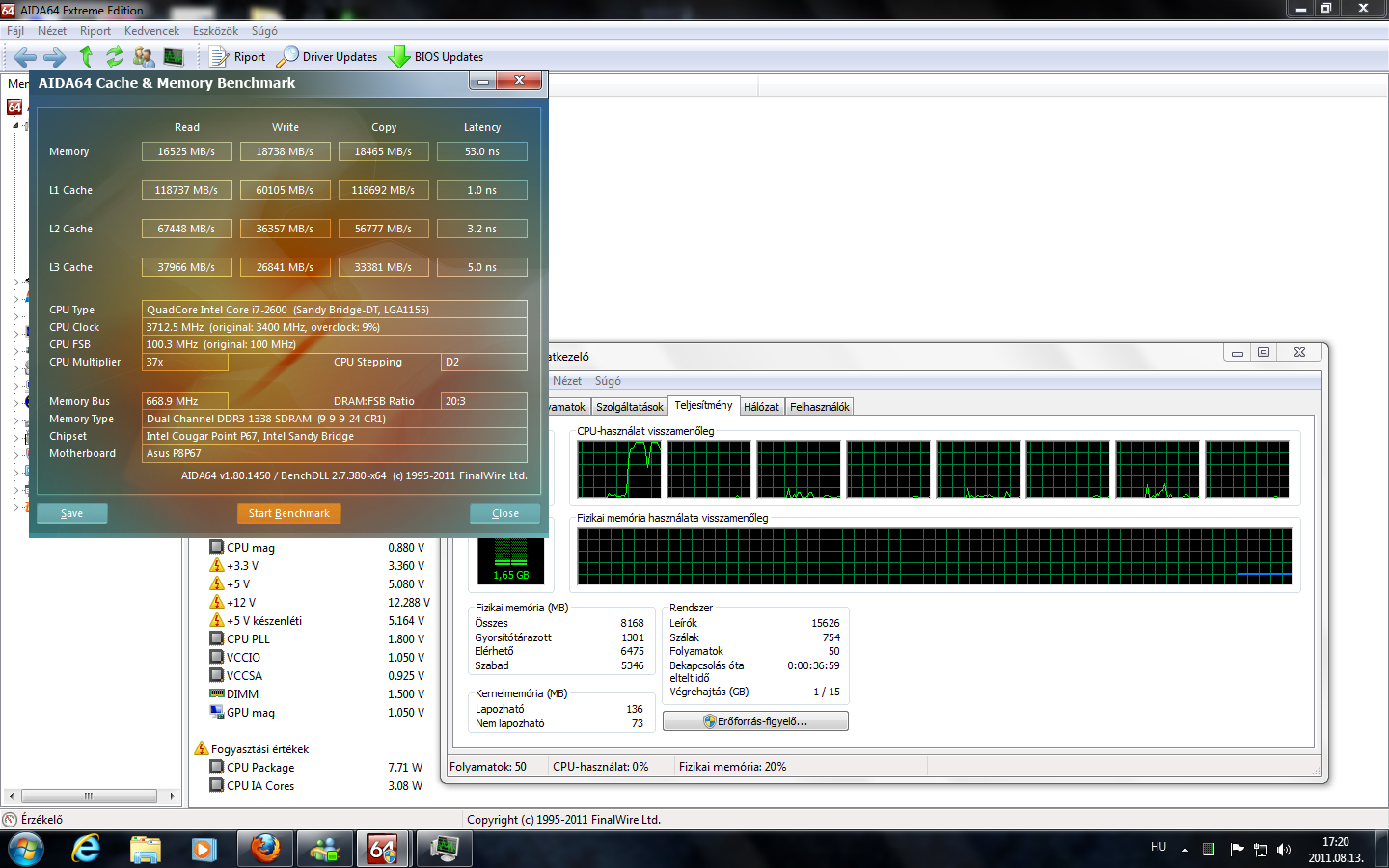Select the CPU IA Cores power row
Image resolution: width=1389 pixels, height=868 pixels.
point(317,786)
